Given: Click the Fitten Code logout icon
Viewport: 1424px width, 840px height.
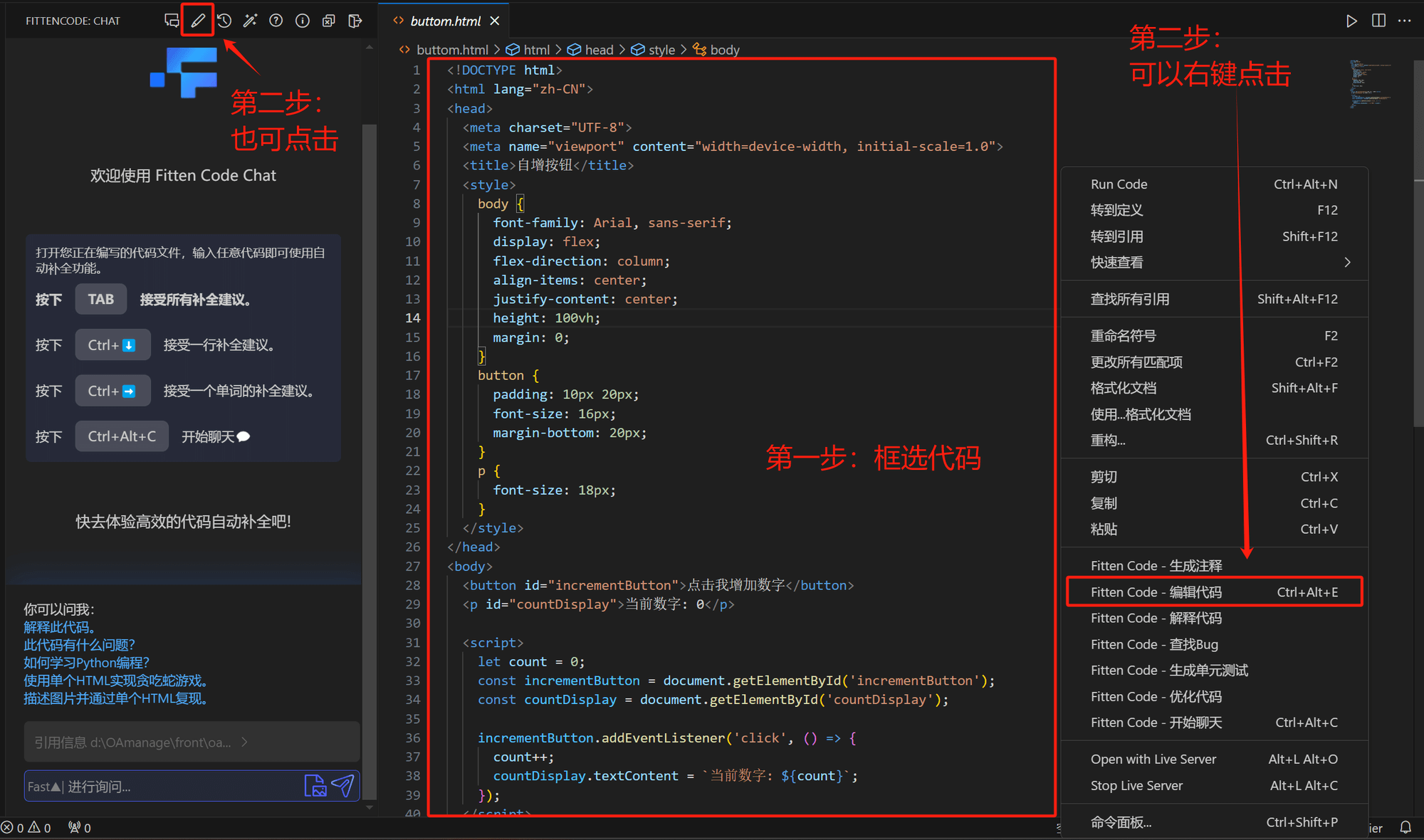Looking at the screenshot, I should coord(355,21).
